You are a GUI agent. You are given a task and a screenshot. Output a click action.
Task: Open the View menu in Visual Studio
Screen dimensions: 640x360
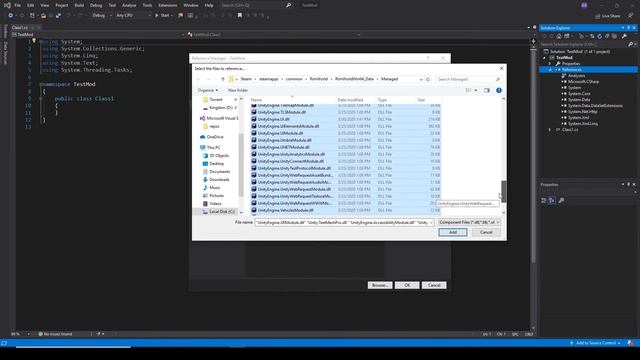[44, 5]
